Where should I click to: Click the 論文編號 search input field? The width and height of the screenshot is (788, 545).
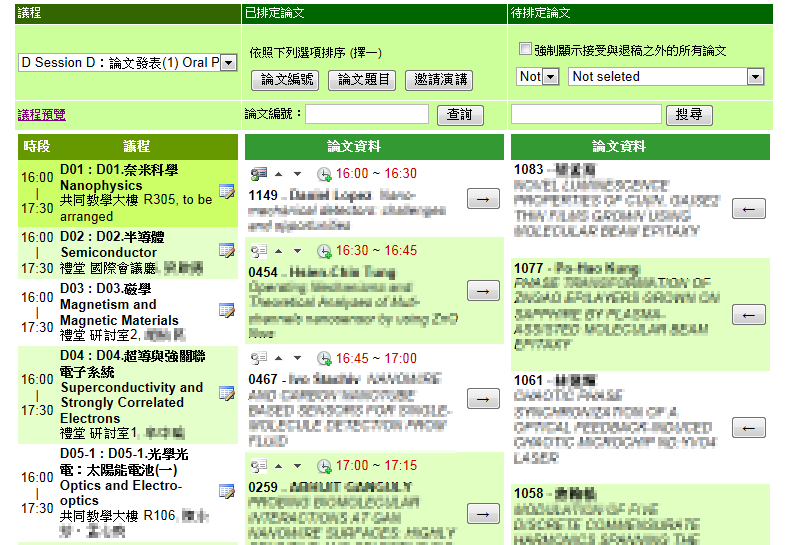pos(367,114)
